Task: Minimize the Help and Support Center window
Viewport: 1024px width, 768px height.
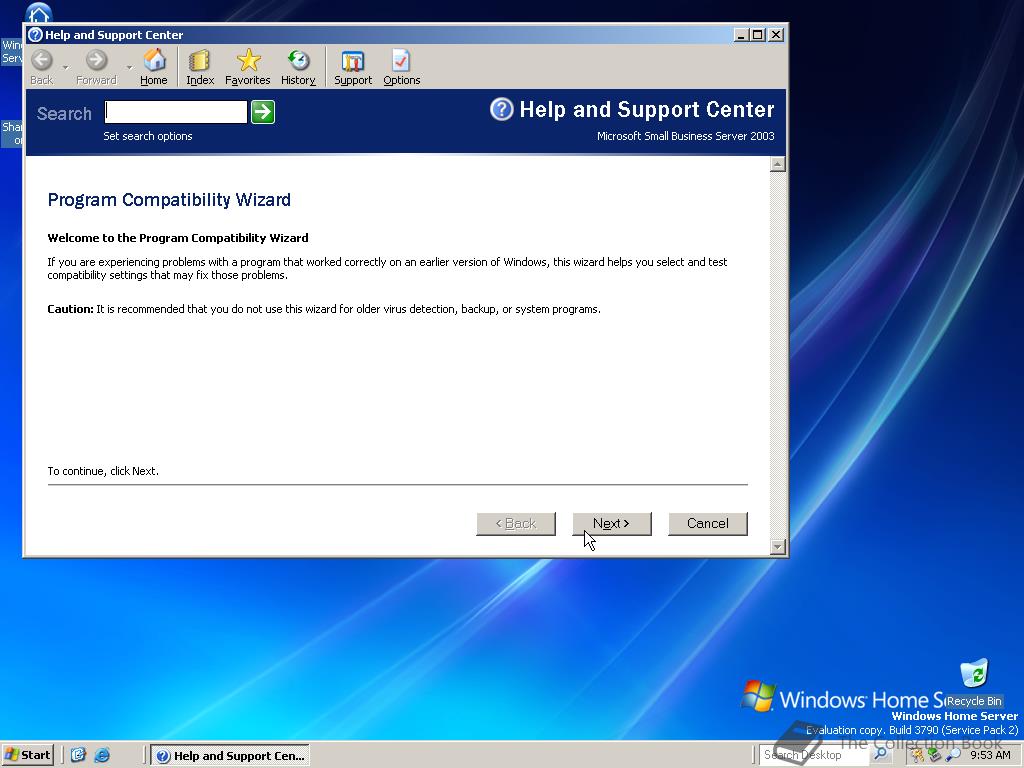Action: pyautogui.click(x=741, y=35)
